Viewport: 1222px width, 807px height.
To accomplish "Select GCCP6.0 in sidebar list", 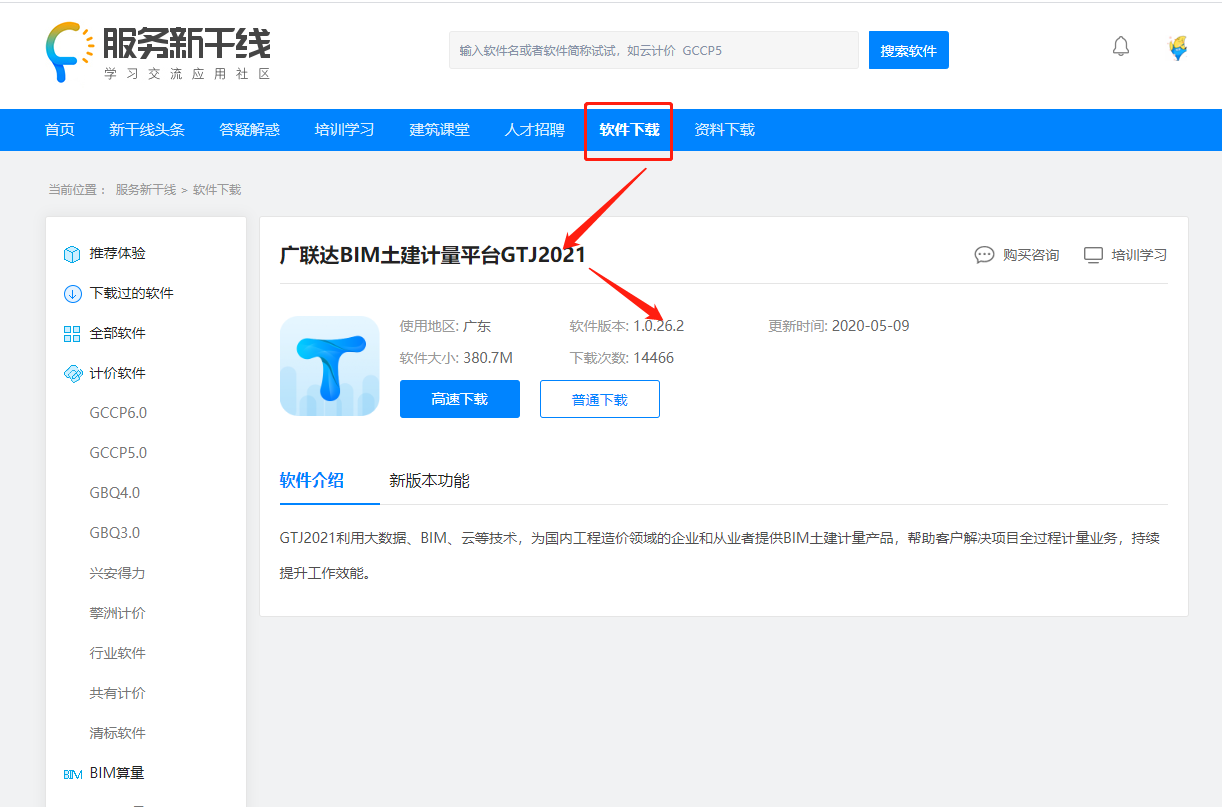I will click(x=118, y=413).
